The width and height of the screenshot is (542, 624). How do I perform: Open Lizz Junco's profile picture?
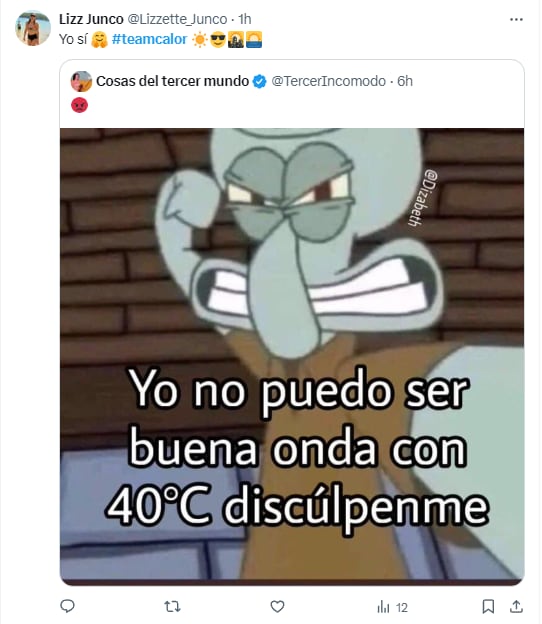[33, 29]
